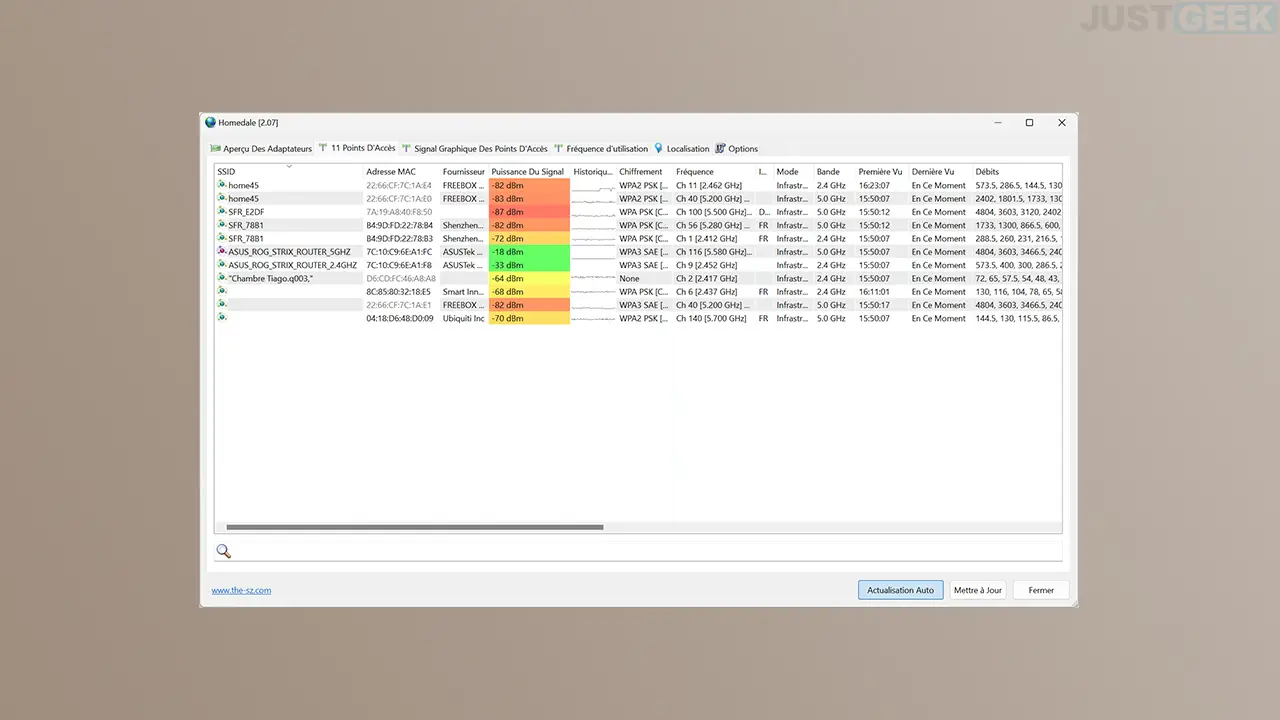Click the search magnifier icon

223,551
